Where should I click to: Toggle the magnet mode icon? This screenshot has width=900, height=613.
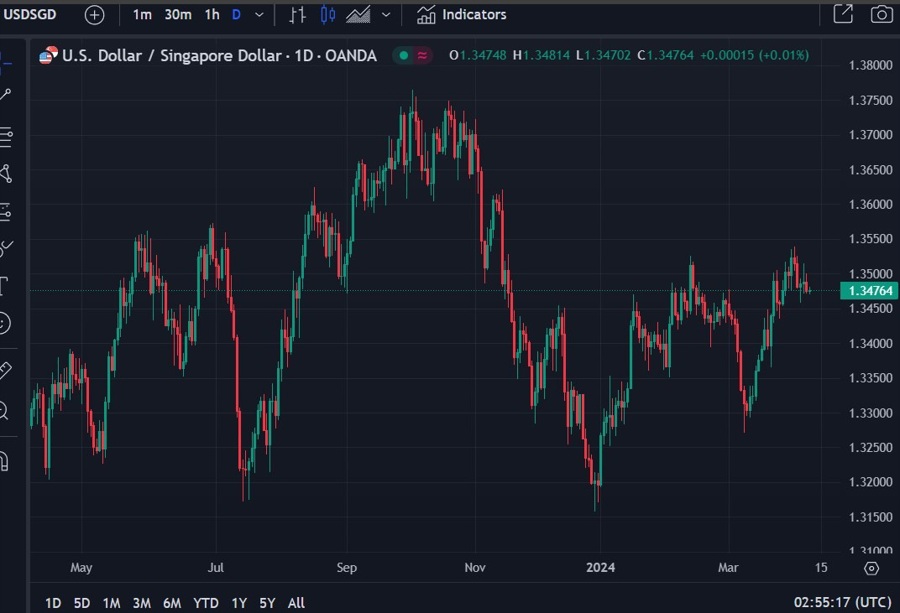point(5,461)
